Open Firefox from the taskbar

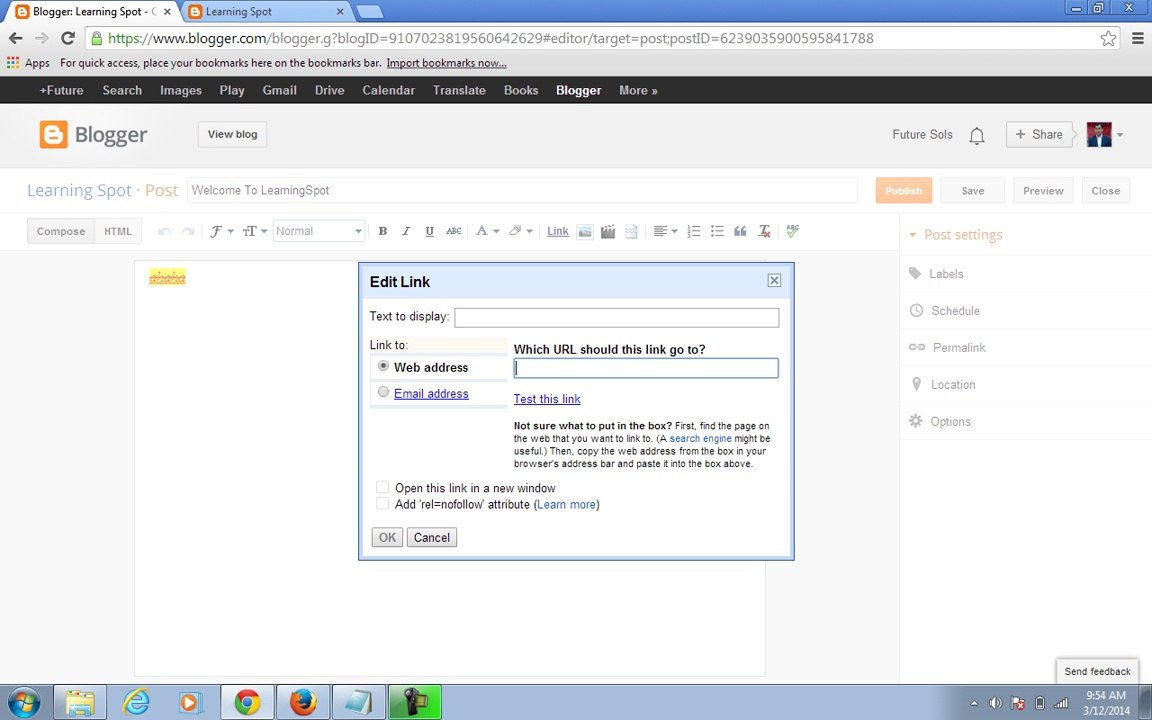[303, 702]
